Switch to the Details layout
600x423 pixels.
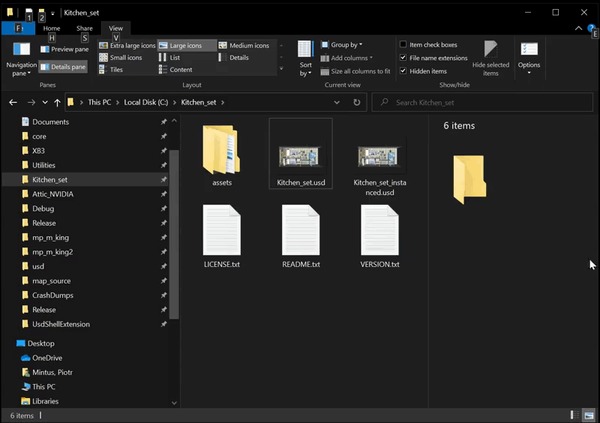coord(234,57)
